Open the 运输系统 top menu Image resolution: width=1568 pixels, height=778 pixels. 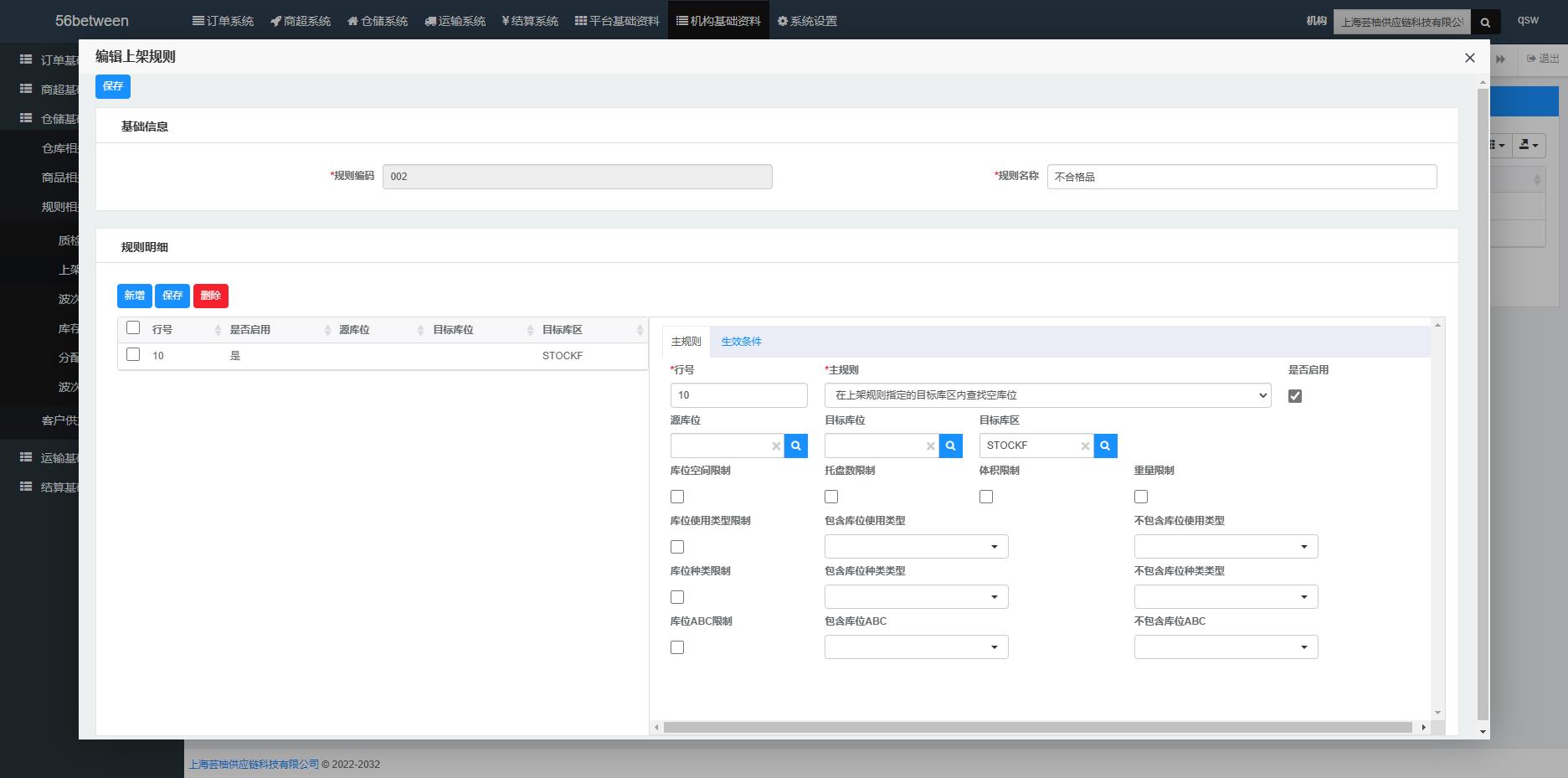(x=455, y=21)
